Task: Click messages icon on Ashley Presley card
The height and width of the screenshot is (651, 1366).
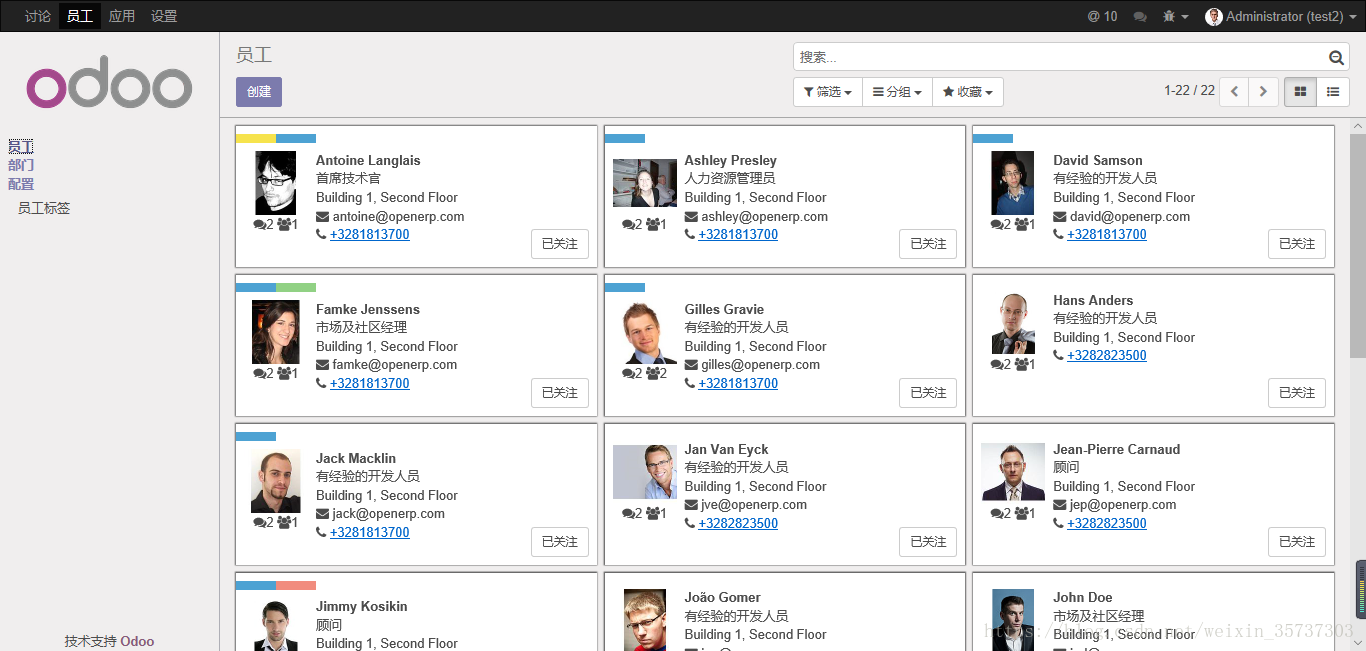Action: click(629, 225)
